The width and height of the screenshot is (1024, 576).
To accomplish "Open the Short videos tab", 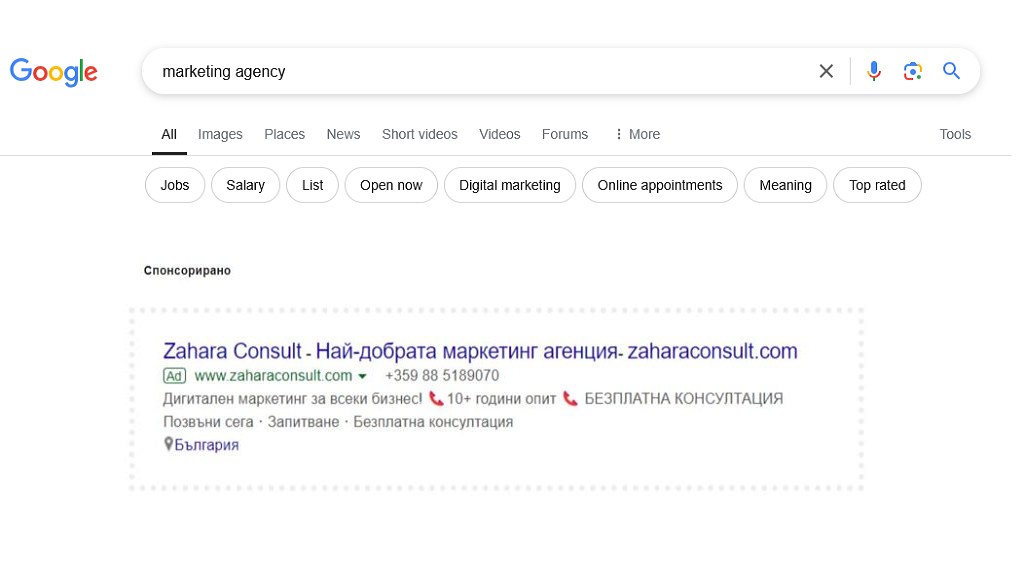I will (419, 134).
